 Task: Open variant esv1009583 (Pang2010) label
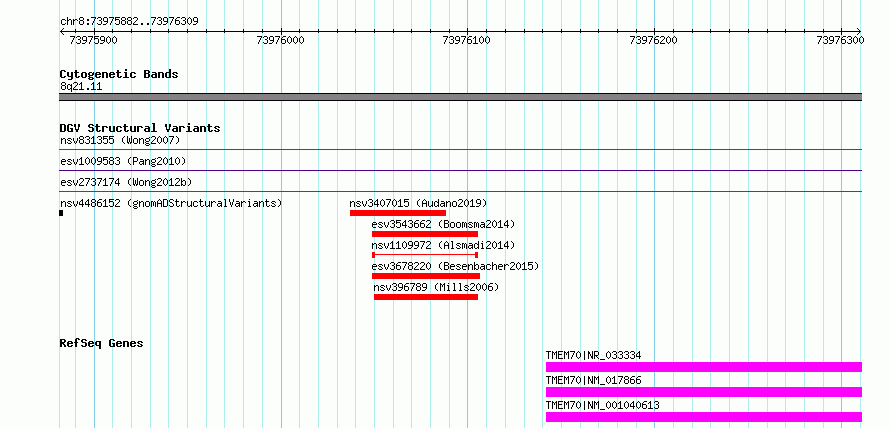pyautogui.click(x=123, y=161)
